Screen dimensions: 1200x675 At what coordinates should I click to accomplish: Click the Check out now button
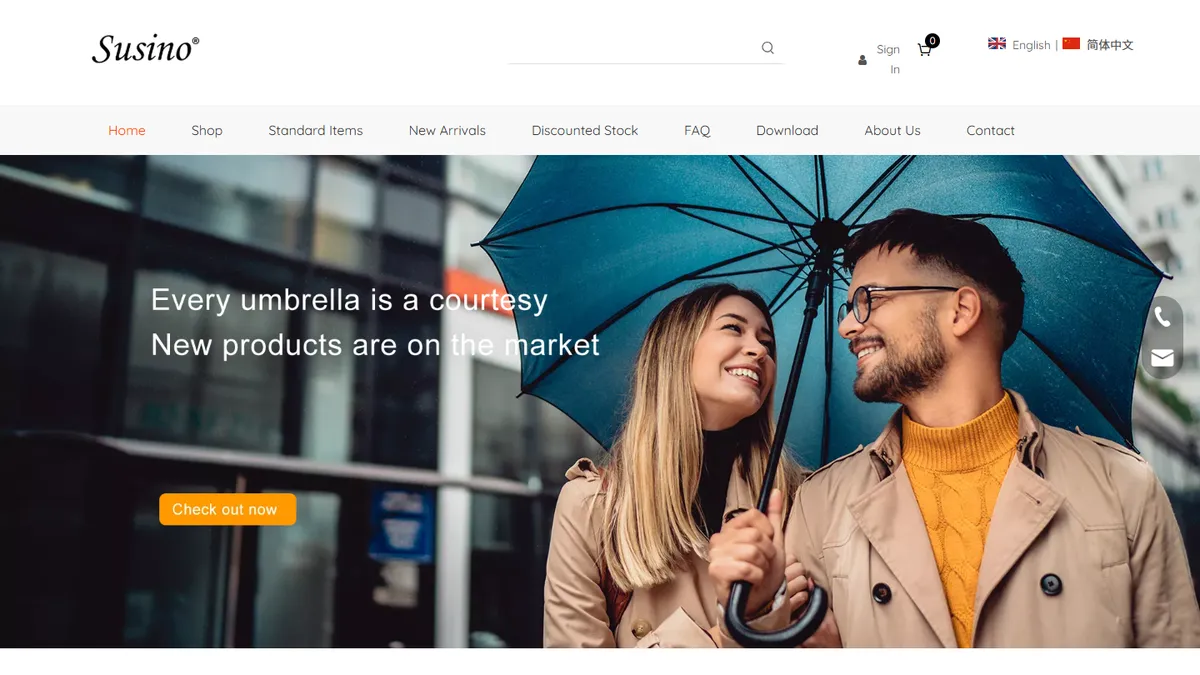point(227,509)
